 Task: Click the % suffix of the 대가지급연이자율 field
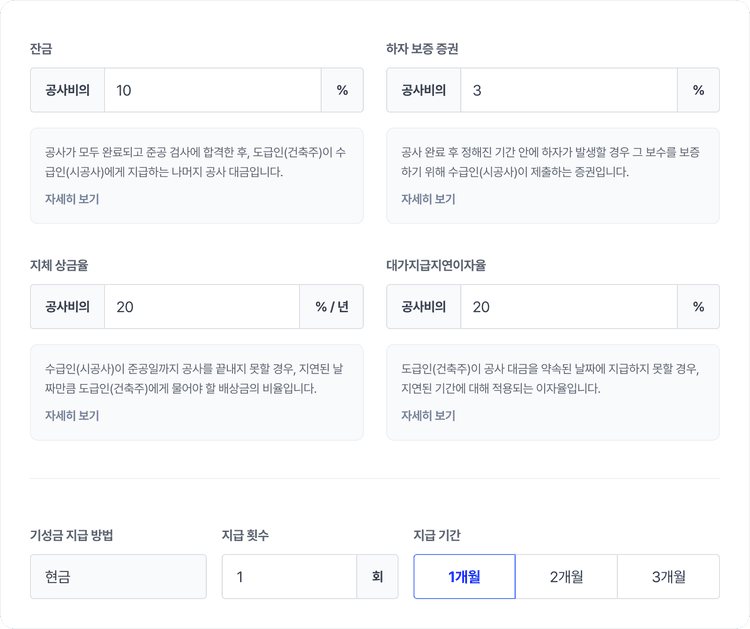(x=698, y=307)
